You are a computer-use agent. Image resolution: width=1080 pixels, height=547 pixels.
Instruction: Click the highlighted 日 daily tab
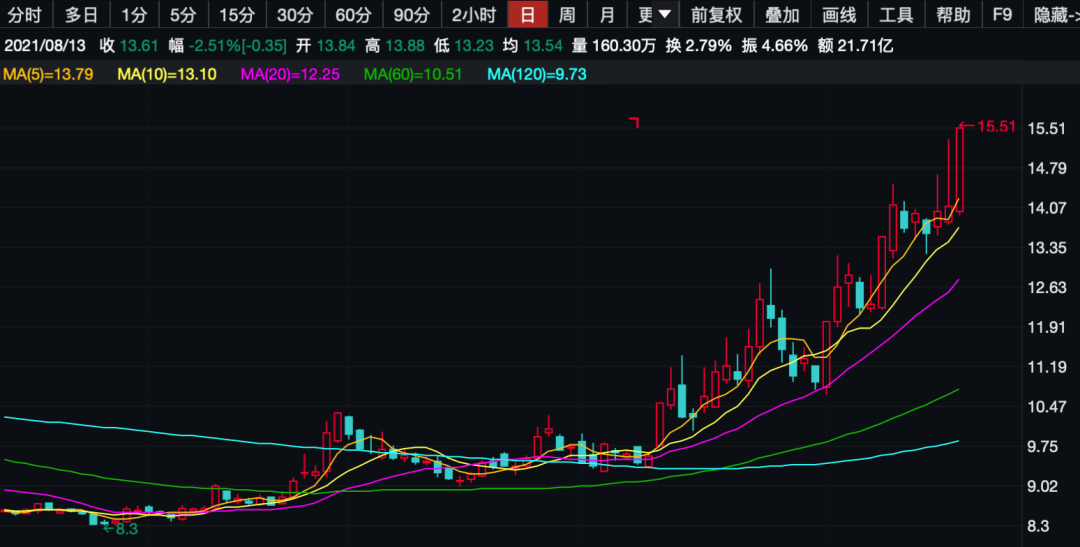click(528, 14)
